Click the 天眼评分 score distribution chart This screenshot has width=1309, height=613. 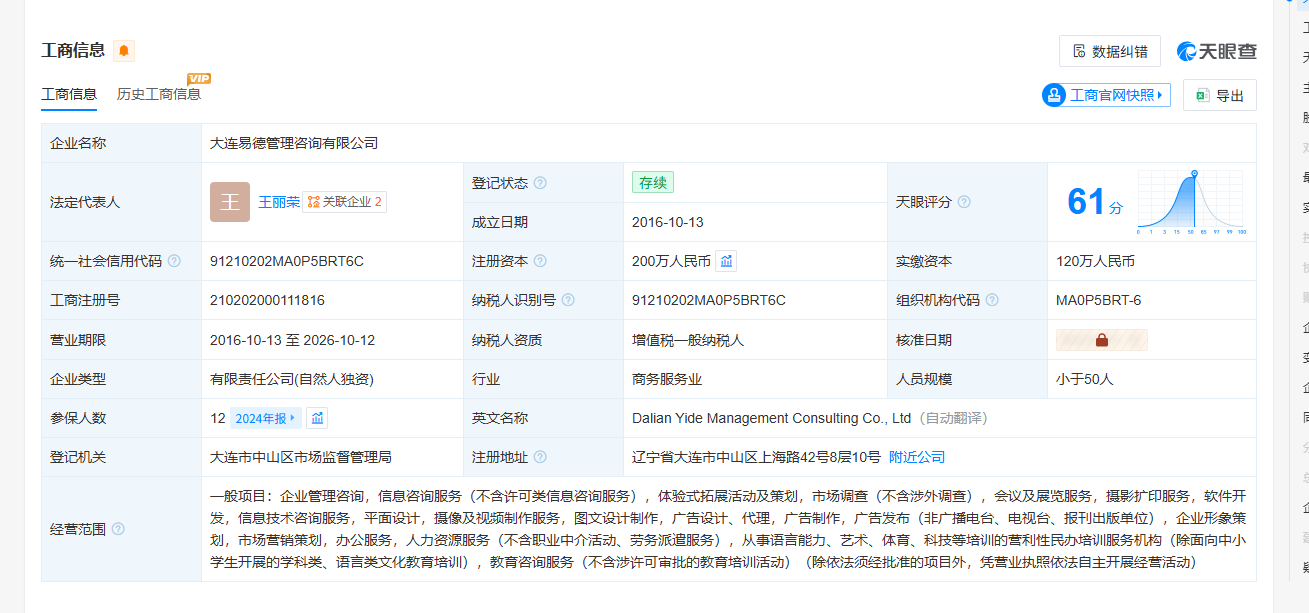click(x=1191, y=202)
